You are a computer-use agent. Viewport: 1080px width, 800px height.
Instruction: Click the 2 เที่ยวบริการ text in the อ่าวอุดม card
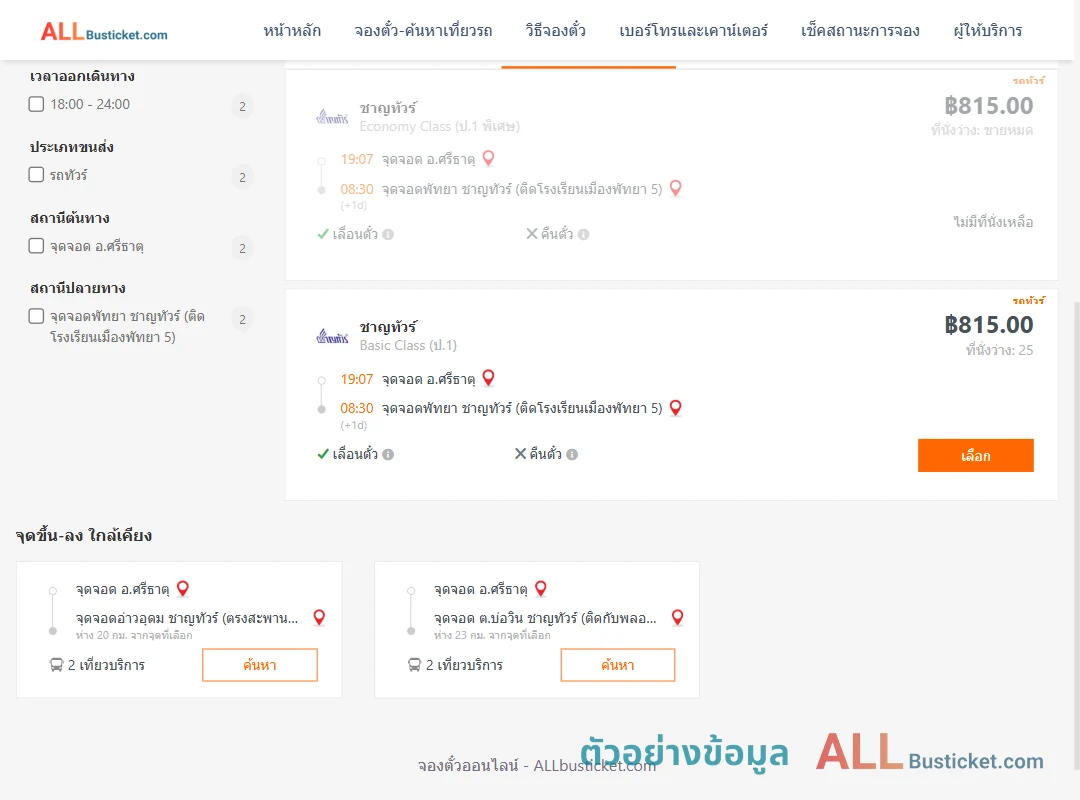[106, 665]
